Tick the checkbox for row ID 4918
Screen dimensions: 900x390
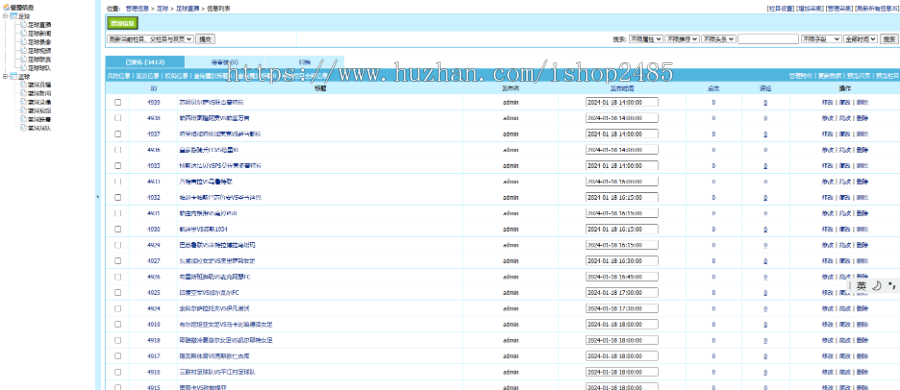pos(118,340)
